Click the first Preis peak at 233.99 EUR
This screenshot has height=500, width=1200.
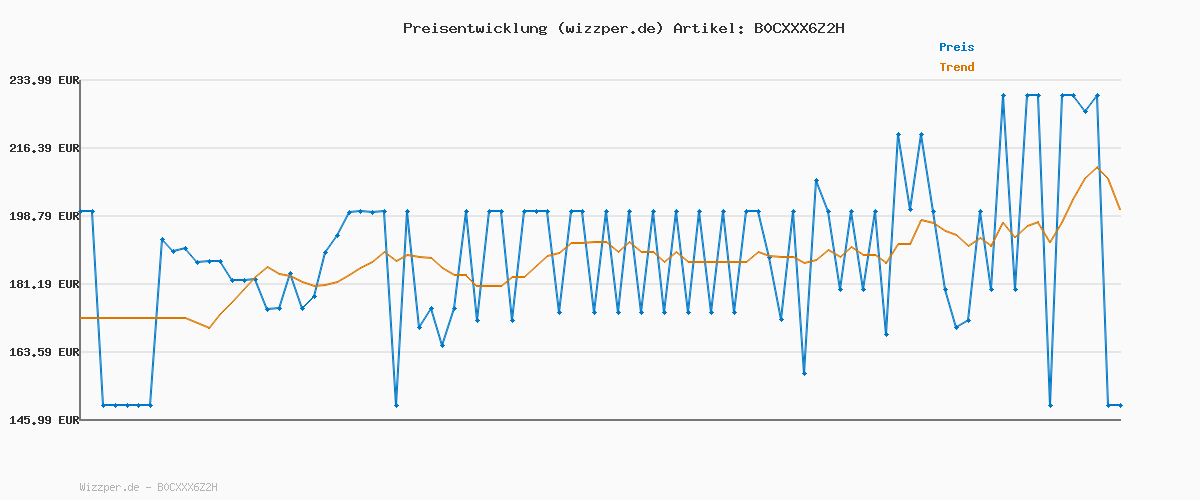1003,95
